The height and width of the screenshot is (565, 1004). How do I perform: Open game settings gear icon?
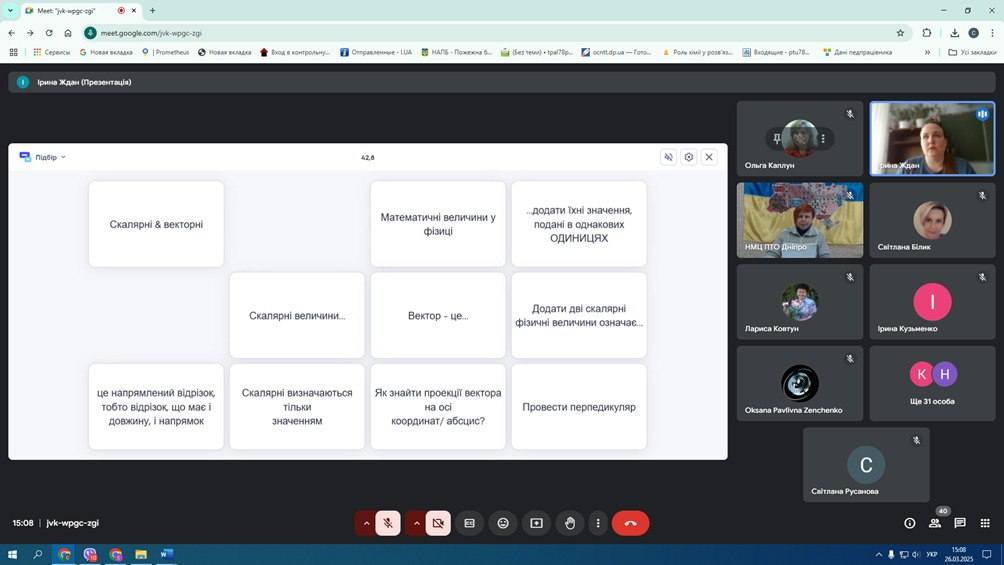pyautogui.click(x=689, y=157)
